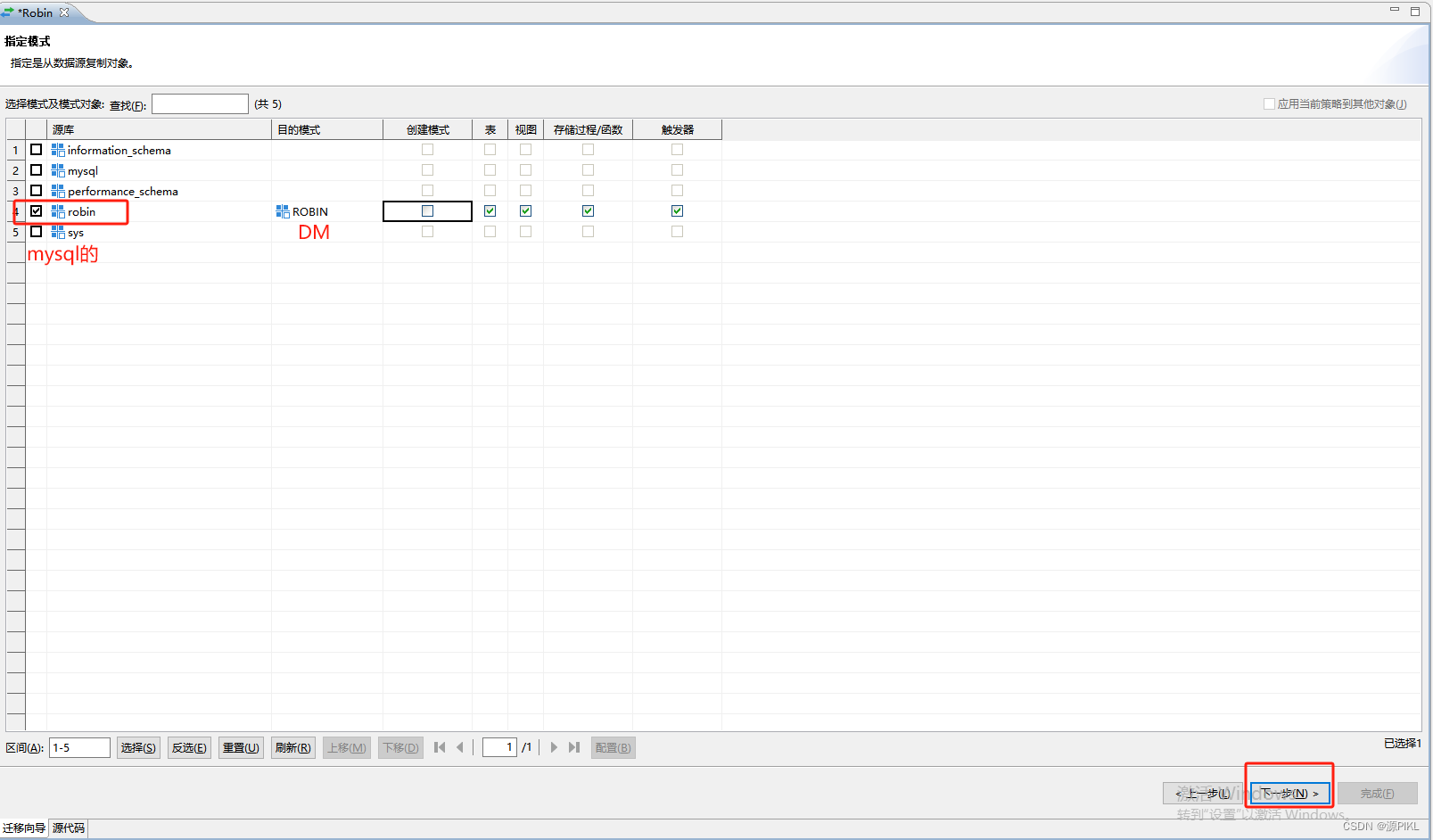Viewport: 1433px width, 840px height.
Task: Click the 刷新(R) button
Action: click(x=293, y=748)
